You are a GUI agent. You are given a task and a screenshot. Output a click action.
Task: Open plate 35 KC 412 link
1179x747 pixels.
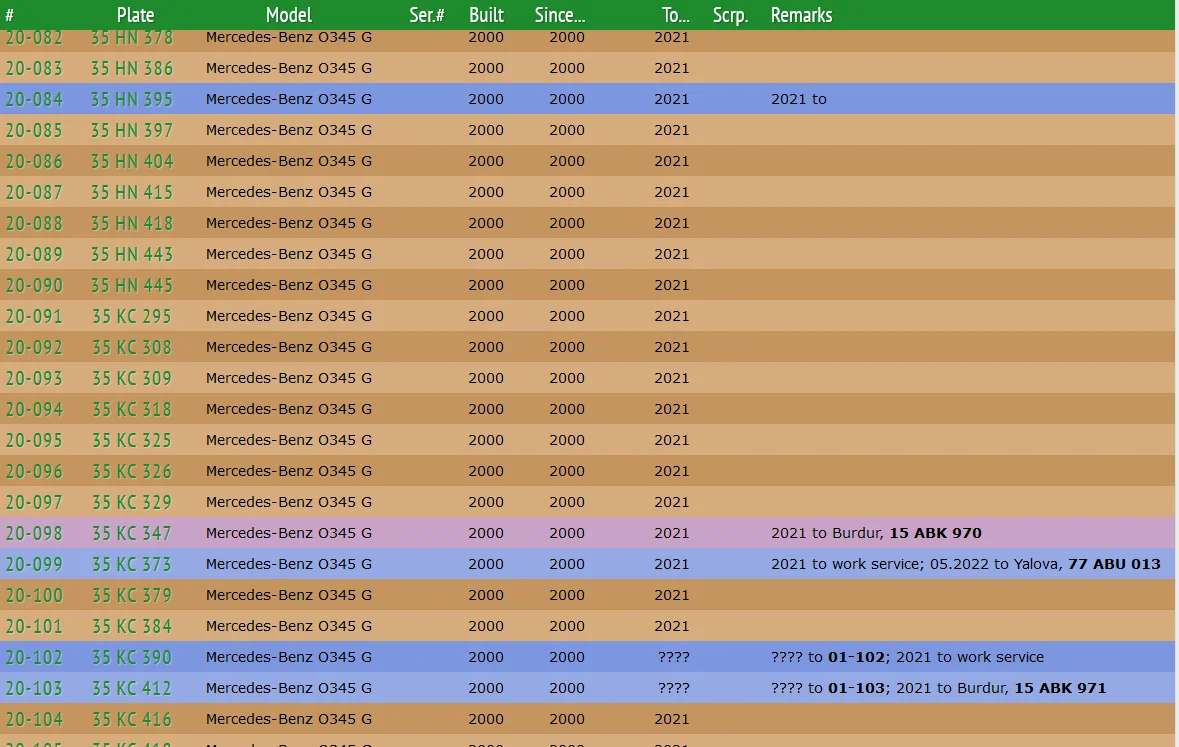tap(132, 688)
